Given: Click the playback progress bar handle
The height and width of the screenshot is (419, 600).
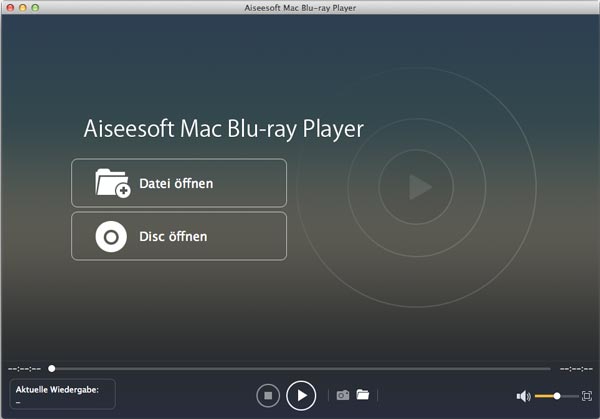Looking at the screenshot, I should [x=52, y=368].
